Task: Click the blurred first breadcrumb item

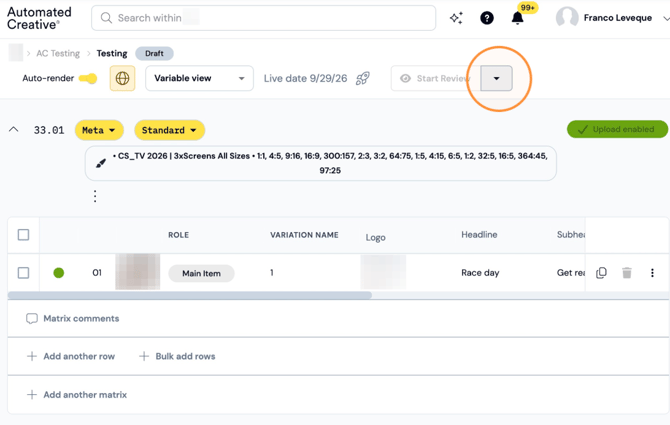Action: pyautogui.click(x=16, y=53)
